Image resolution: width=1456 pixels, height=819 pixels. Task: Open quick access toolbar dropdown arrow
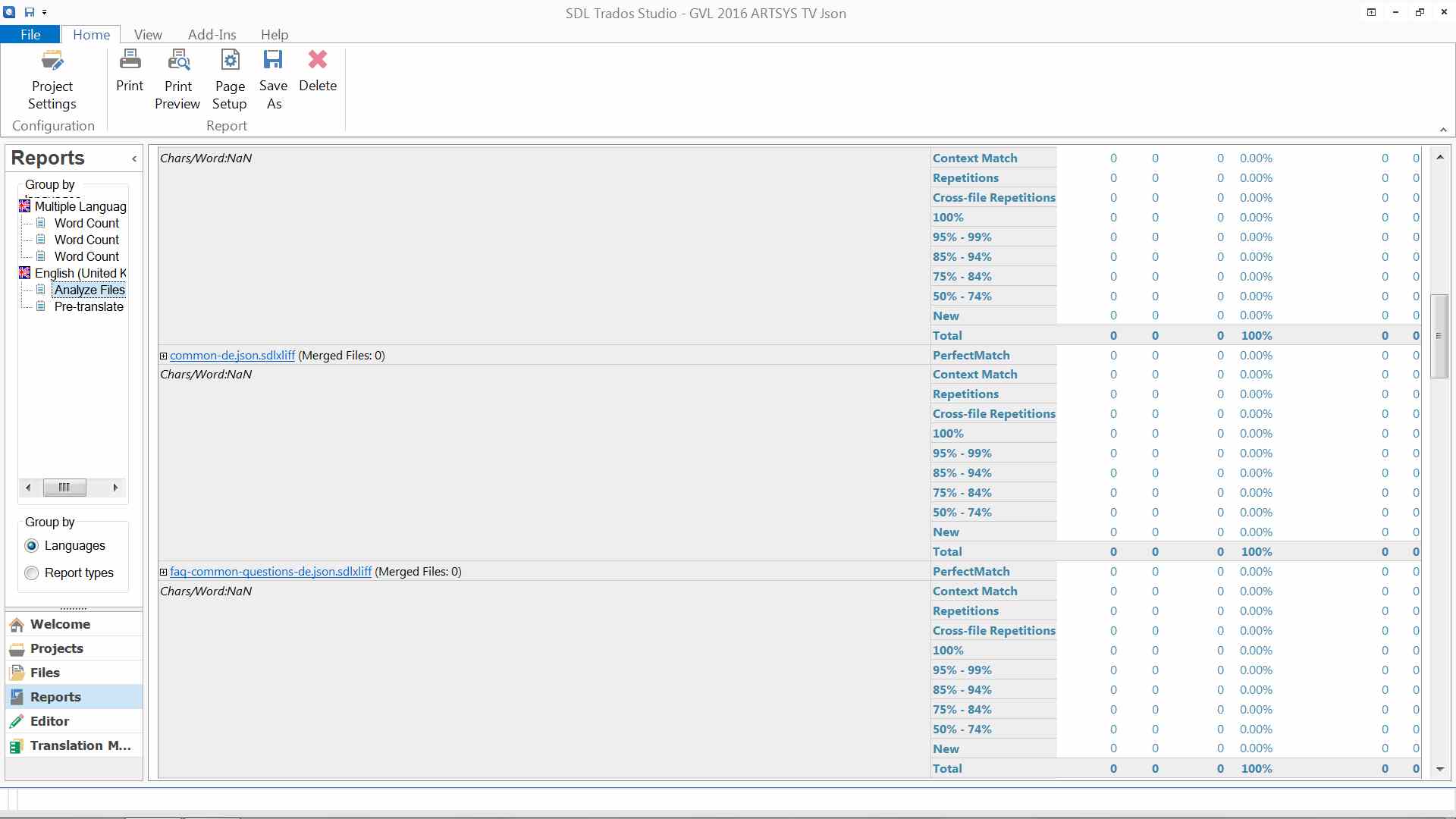(45, 12)
